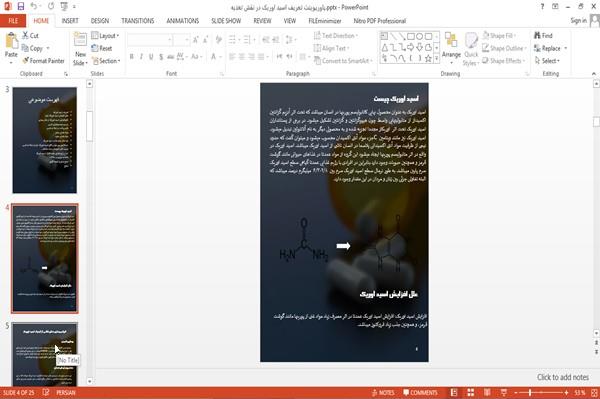Toggle left text alignment
Screen dimensions: 600x399
coord(232,57)
